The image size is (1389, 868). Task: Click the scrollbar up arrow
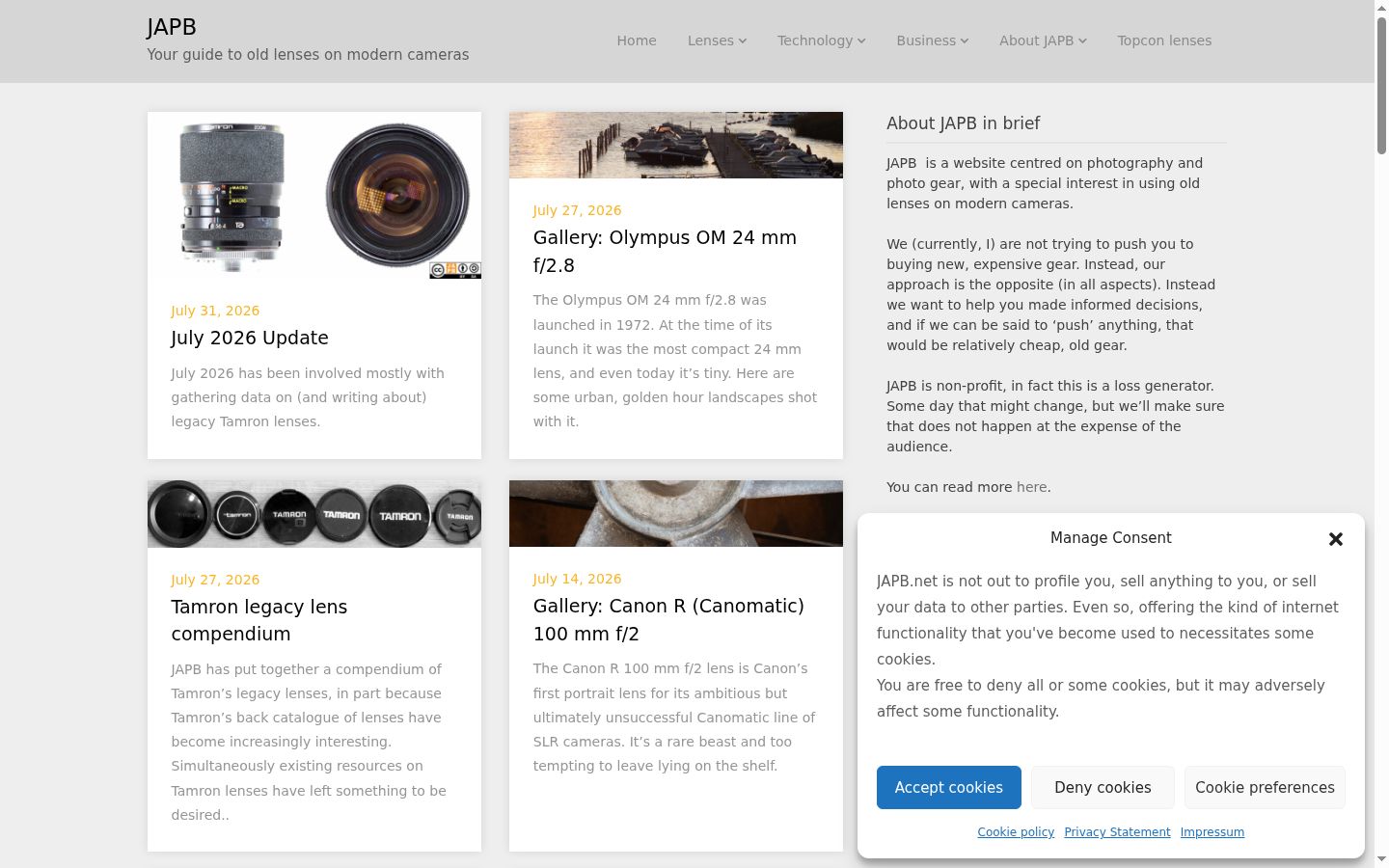(1381, 8)
